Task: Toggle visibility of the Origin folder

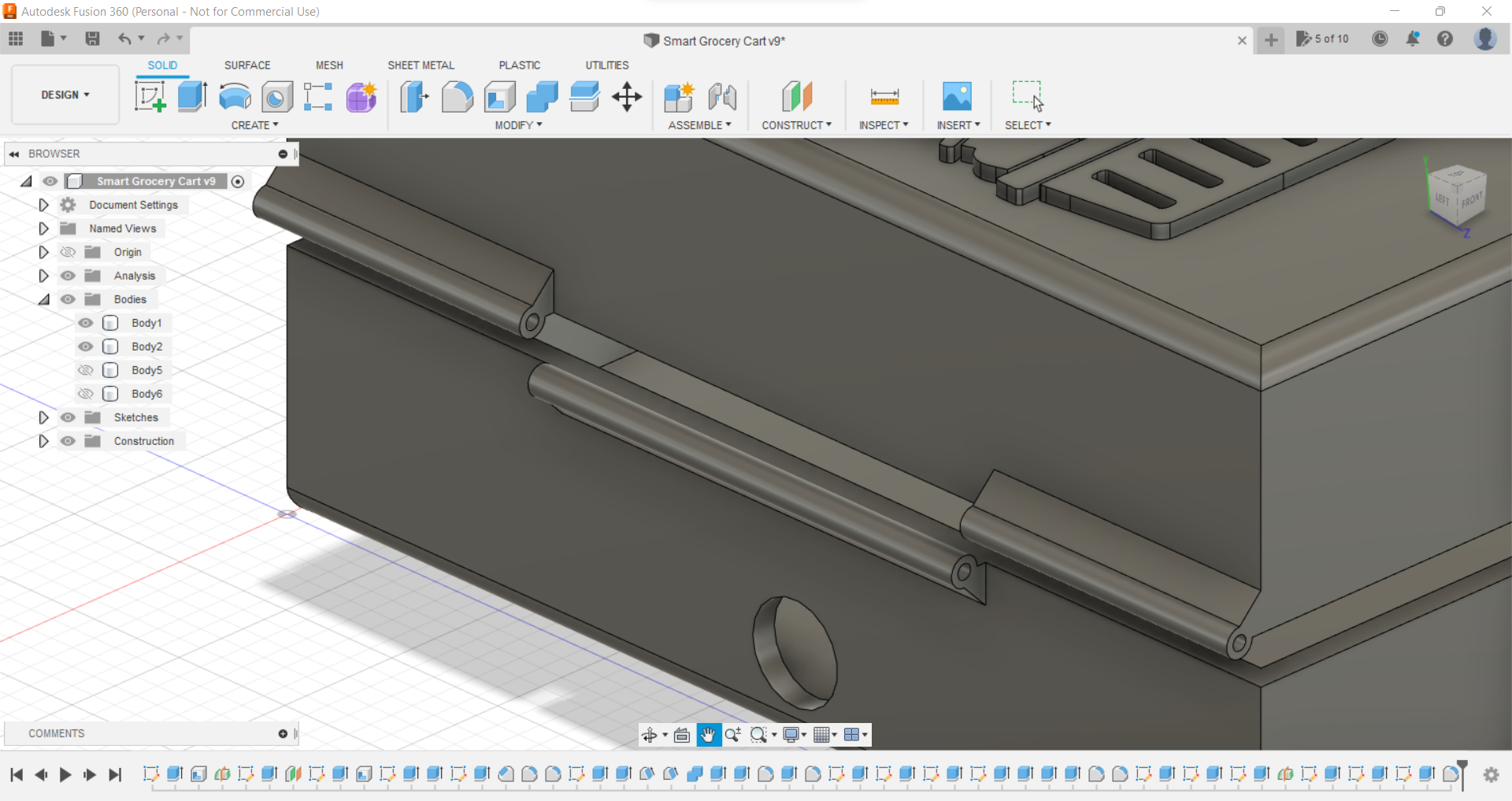Action: (x=69, y=252)
